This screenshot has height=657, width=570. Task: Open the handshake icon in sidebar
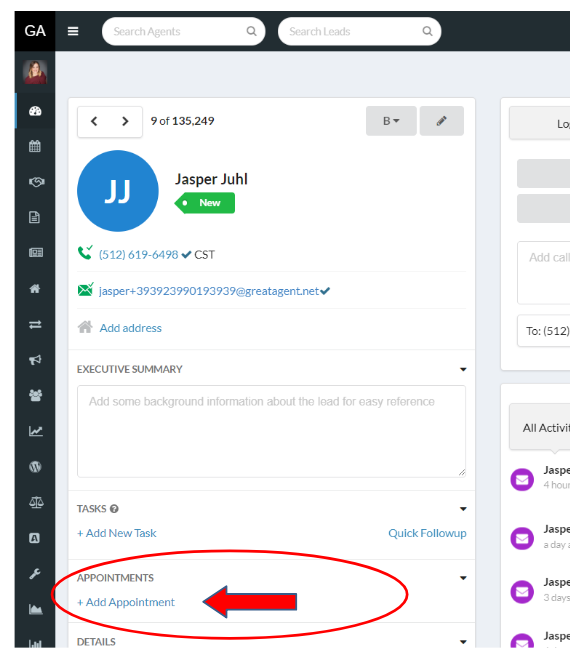pyautogui.click(x=36, y=182)
